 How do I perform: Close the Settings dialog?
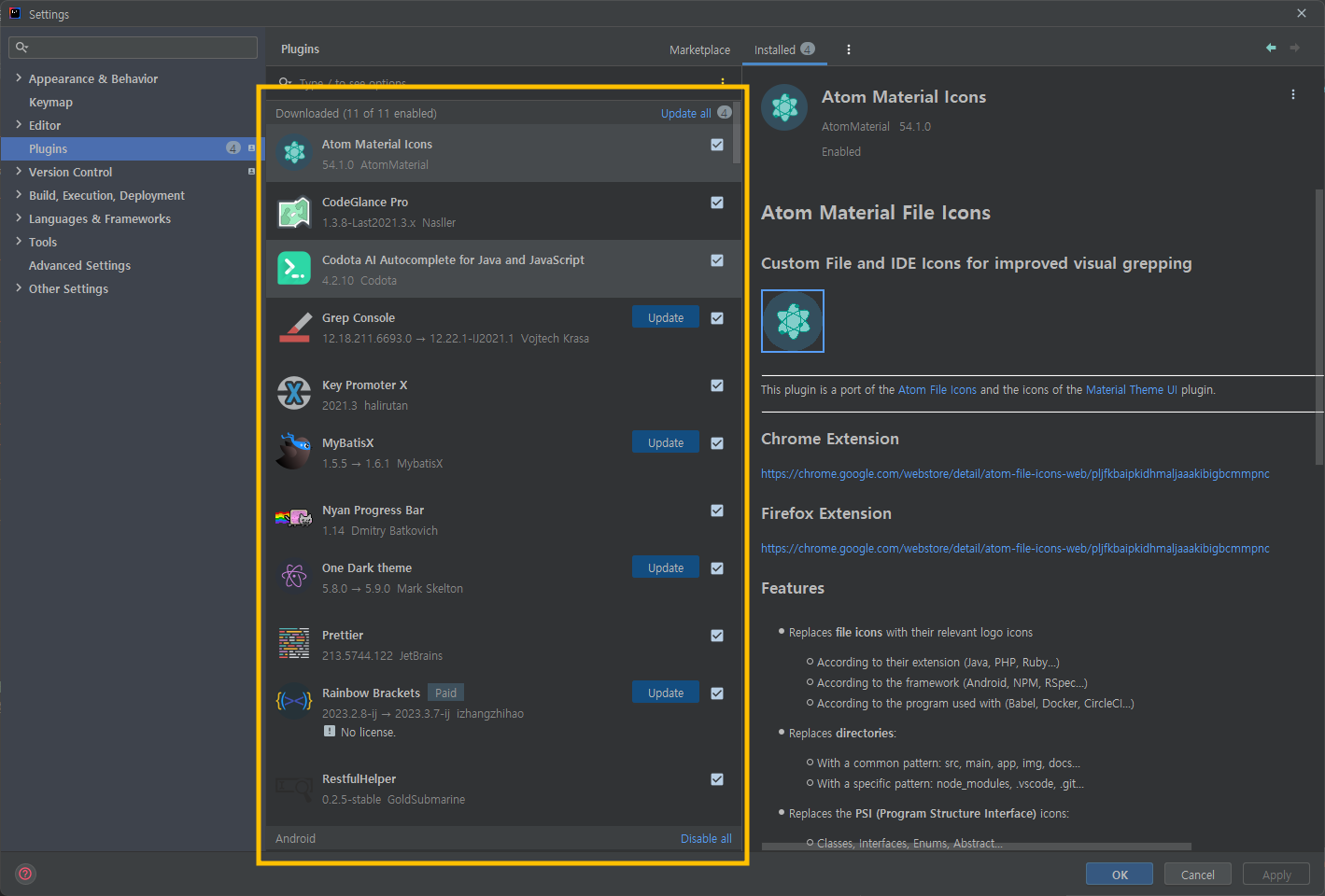point(1302,13)
